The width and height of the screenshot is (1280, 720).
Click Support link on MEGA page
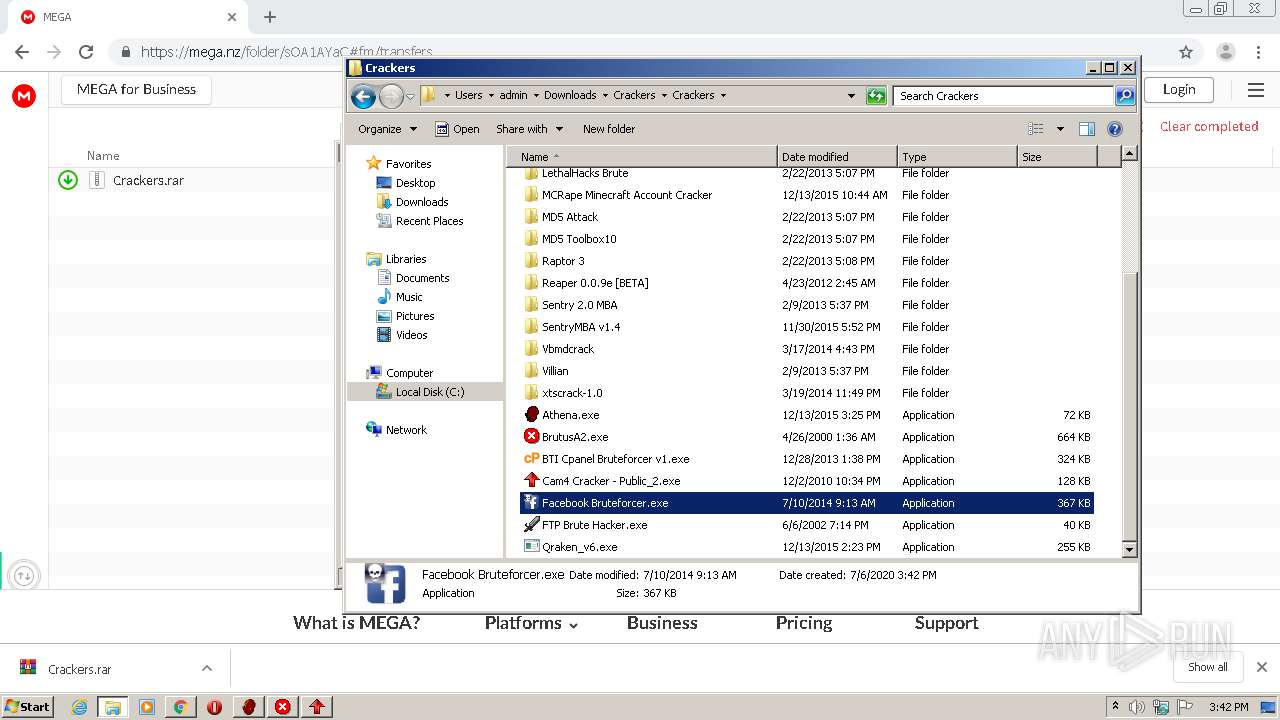coord(946,623)
